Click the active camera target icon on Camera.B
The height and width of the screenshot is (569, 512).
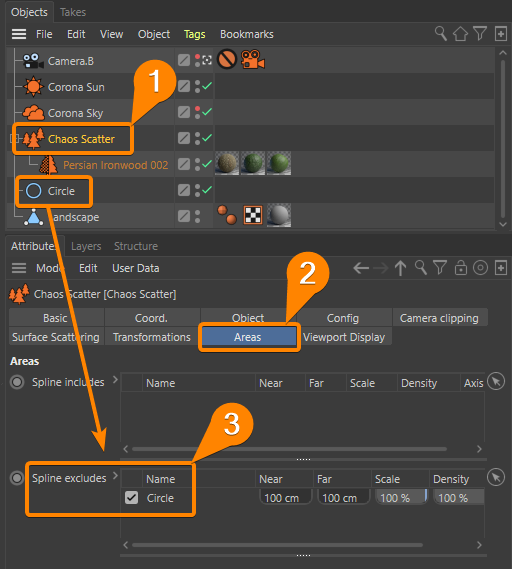pos(207,60)
